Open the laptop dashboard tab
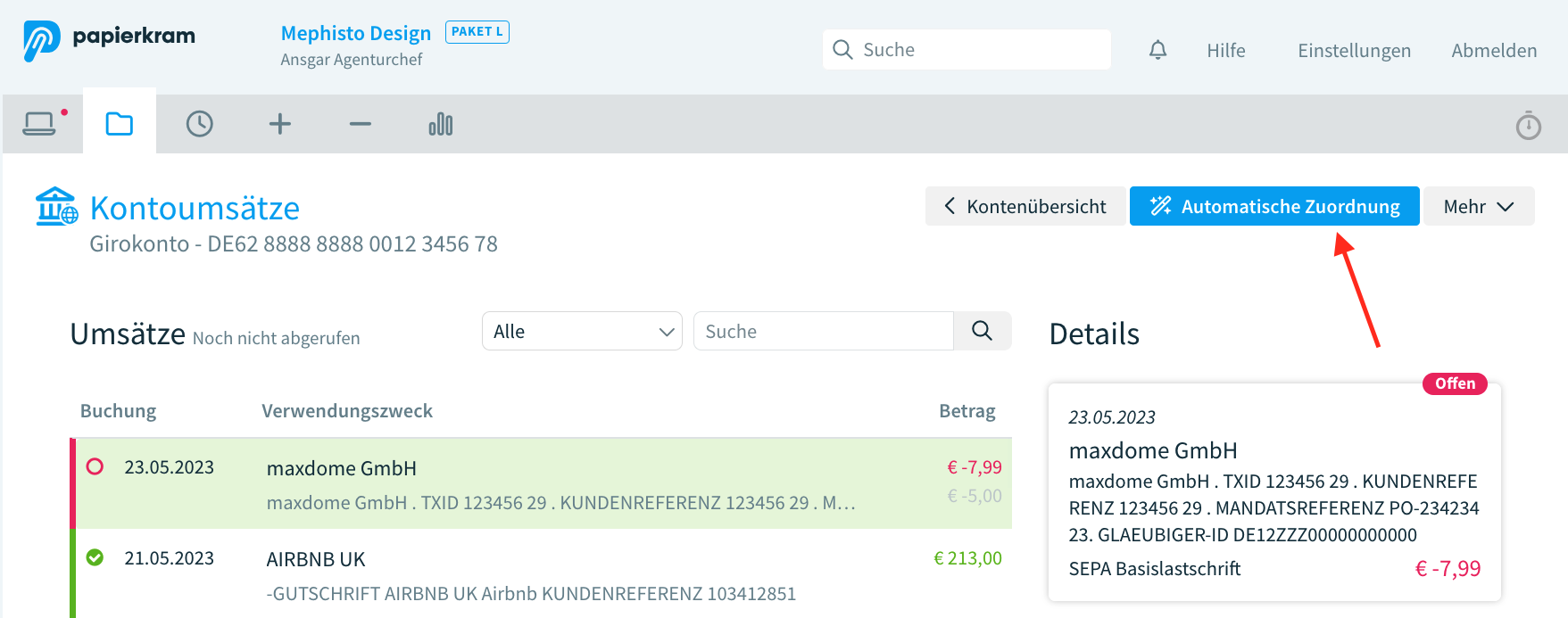This screenshot has width=1568, height=618. click(40, 124)
